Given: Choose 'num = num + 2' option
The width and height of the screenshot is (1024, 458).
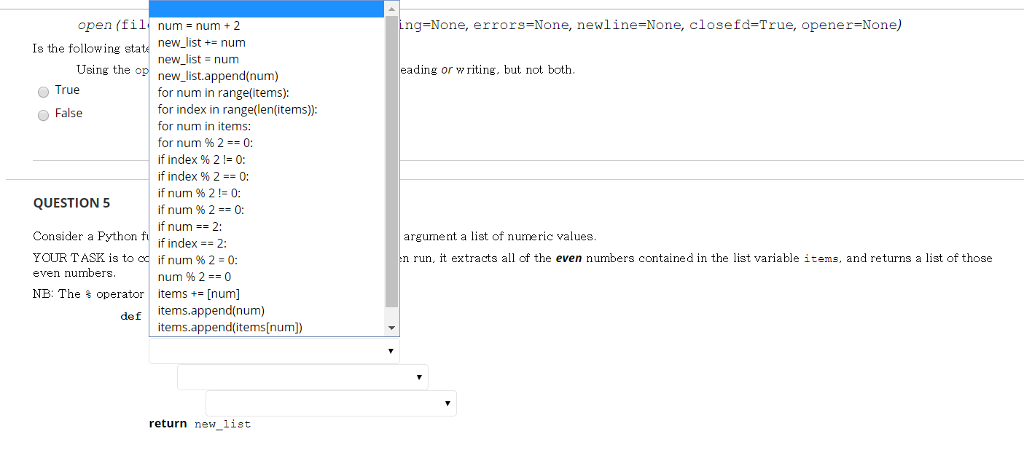Looking at the screenshot, I should point(267,25).
